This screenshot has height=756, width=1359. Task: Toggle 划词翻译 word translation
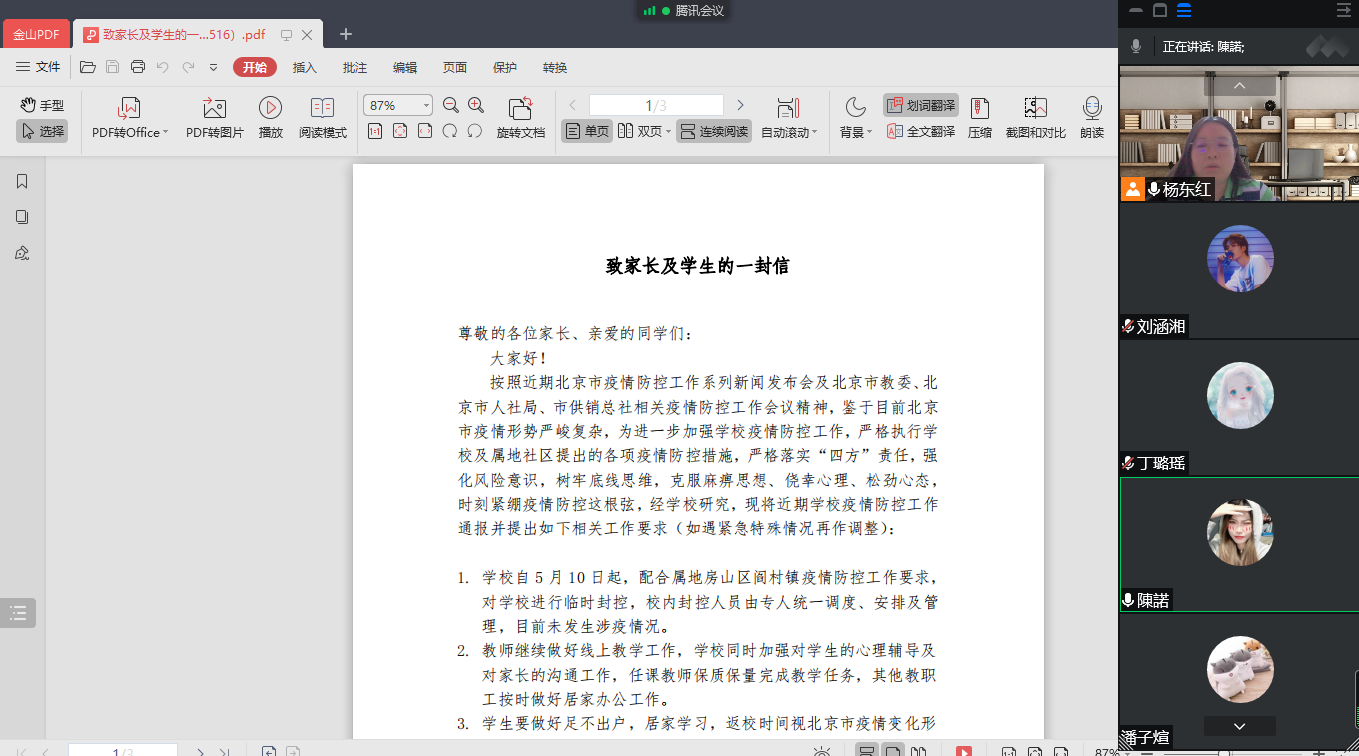[x=920, y=105]
